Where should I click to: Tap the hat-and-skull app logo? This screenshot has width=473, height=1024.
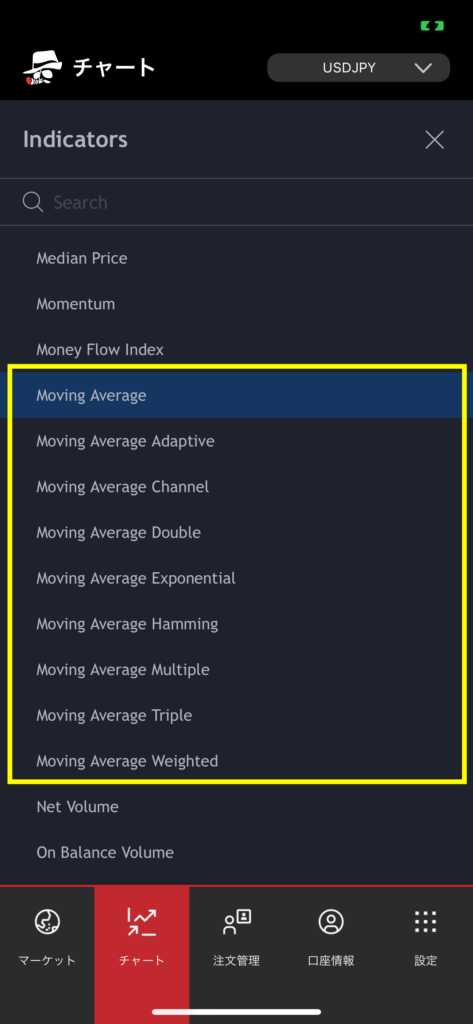[42, 67]
